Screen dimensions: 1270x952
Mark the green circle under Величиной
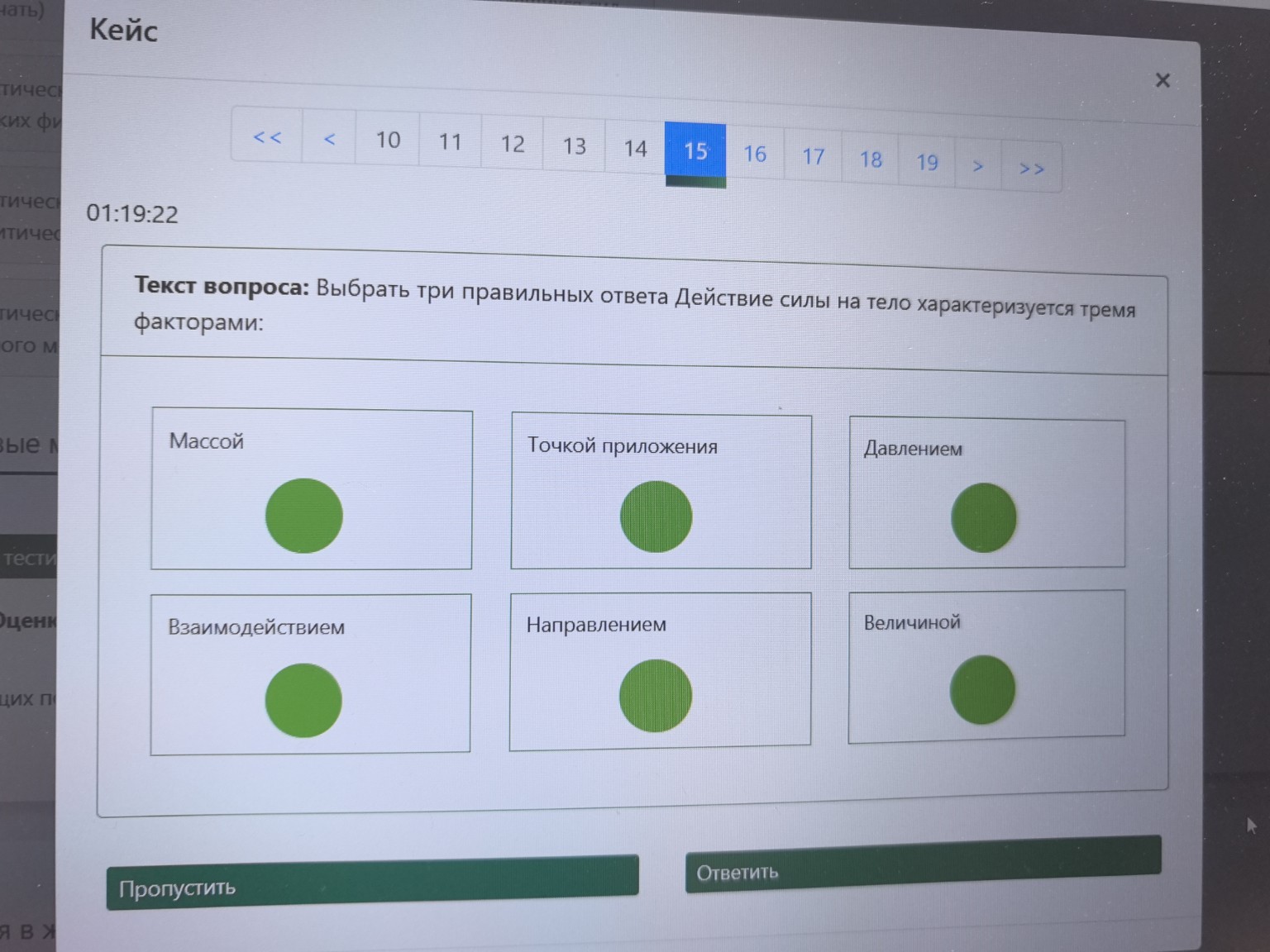(982, 690)
